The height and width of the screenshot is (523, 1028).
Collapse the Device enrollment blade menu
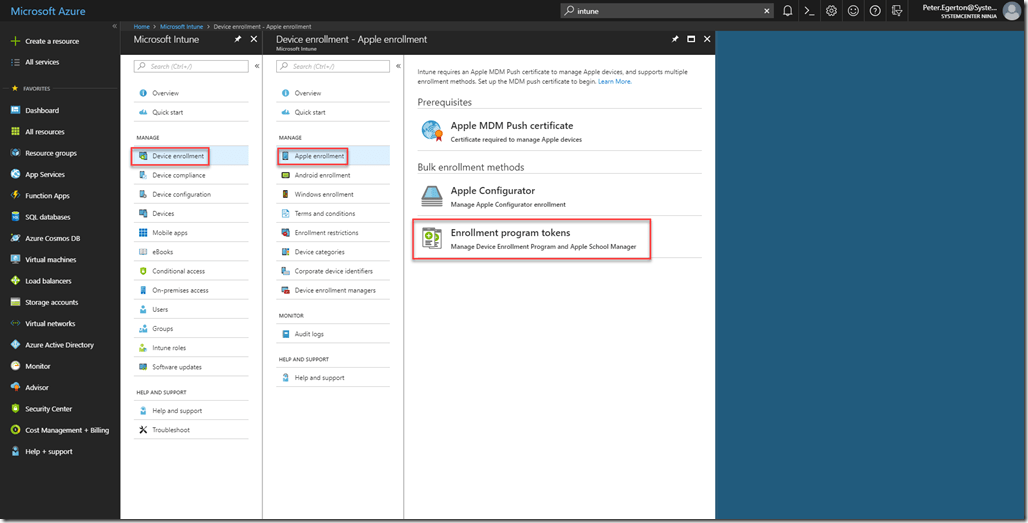pyautogui.click(x=399, y=66)
